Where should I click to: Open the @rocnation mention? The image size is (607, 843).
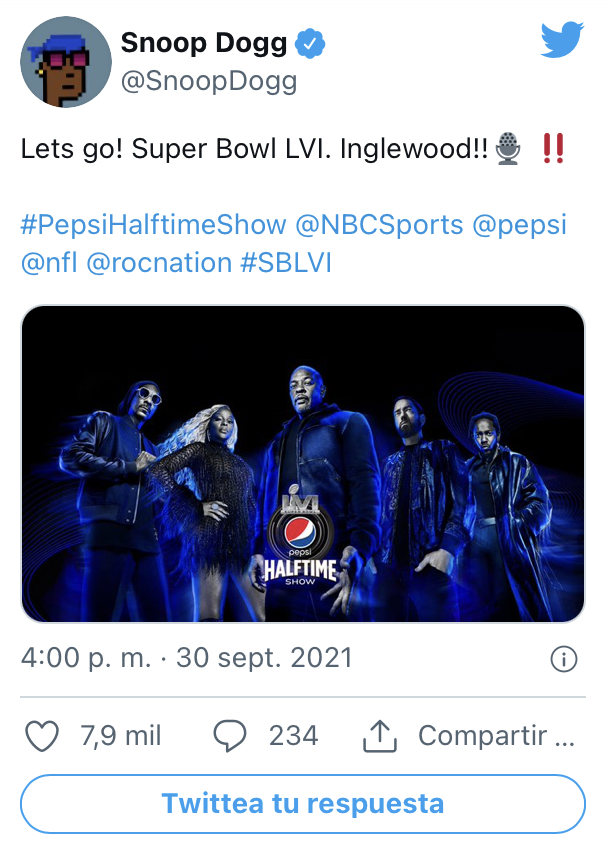click(159, 263)
